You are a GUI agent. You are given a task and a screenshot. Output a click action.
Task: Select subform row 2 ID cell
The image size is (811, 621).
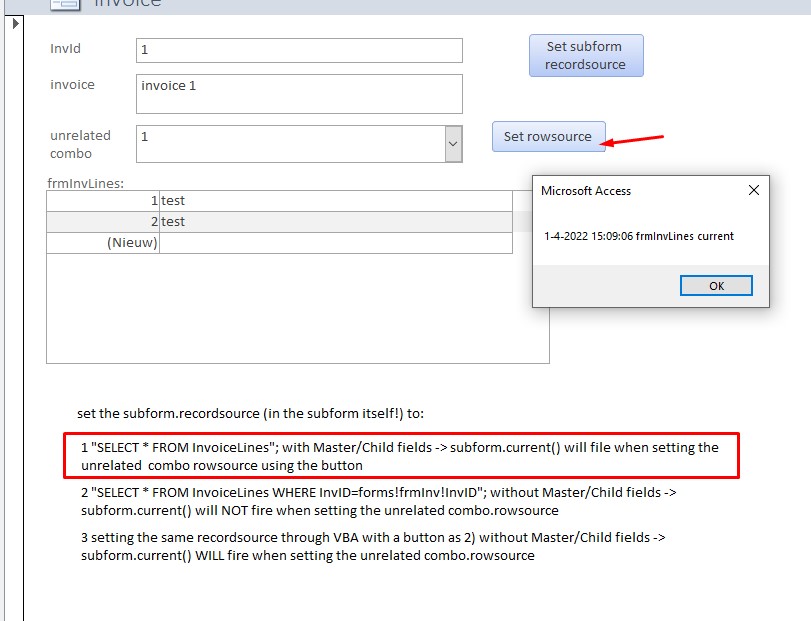point(103,222)
